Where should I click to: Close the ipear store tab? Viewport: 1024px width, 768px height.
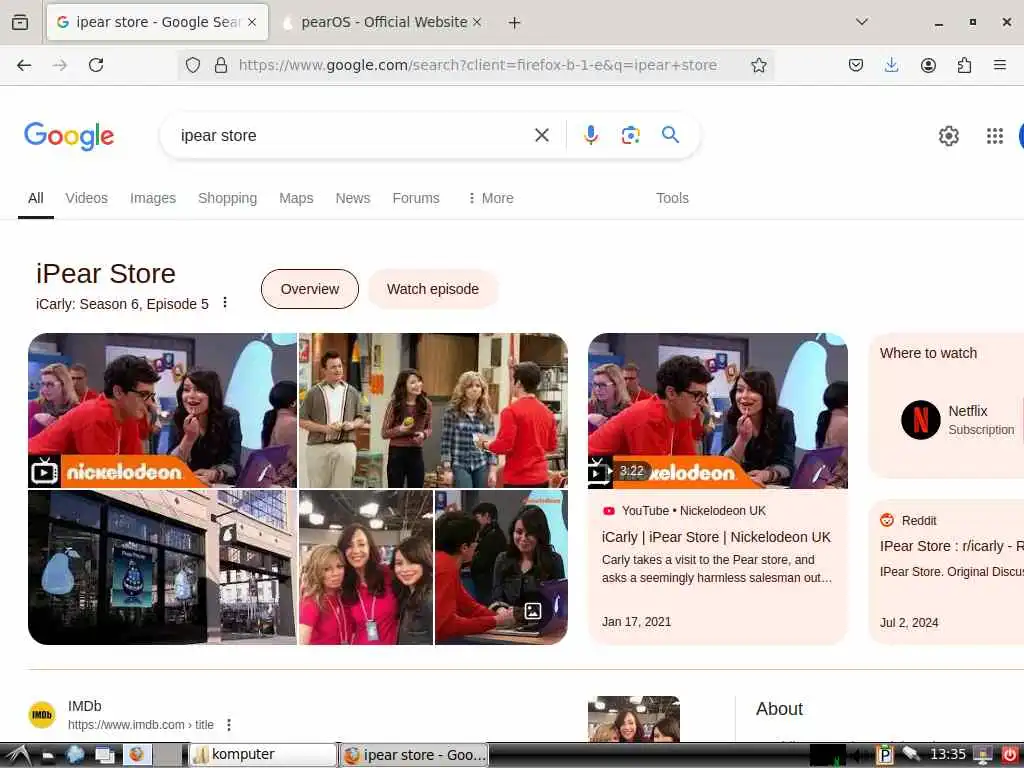click(252, 22)
